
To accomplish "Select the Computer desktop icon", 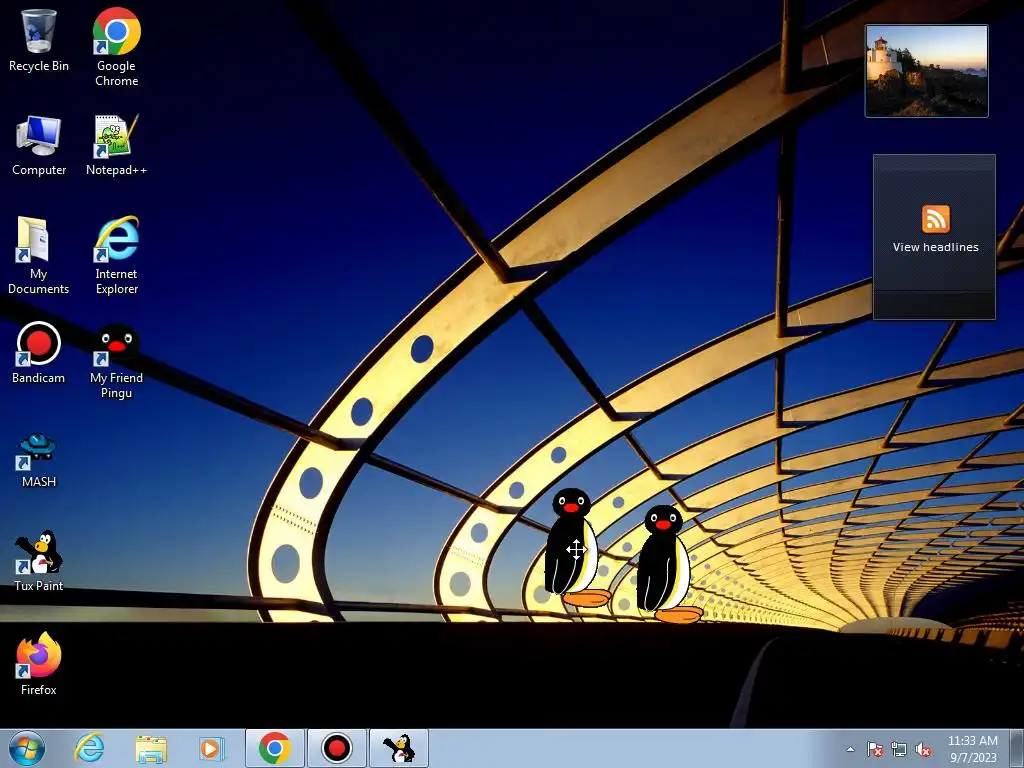I will [39, 145].
